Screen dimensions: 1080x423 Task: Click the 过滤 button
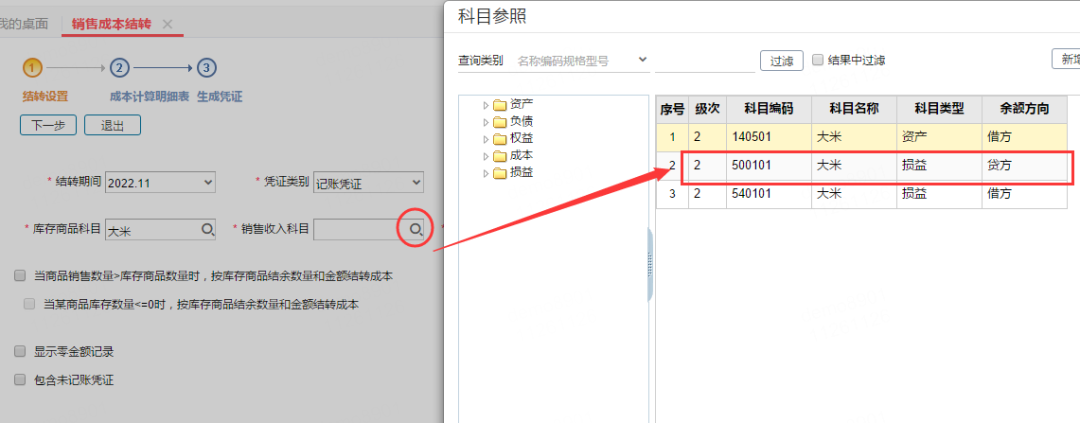coord(781,61)
